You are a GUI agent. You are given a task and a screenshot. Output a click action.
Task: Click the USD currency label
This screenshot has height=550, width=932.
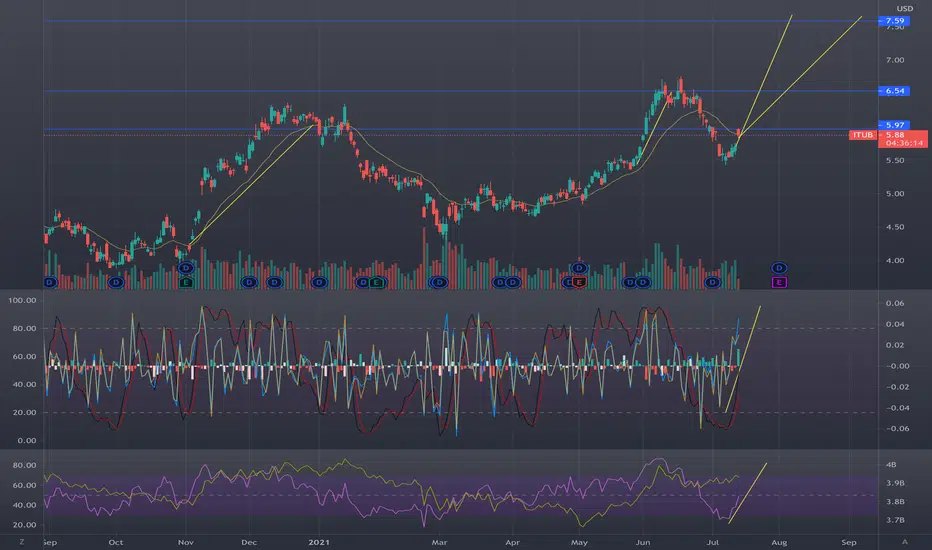coord(905,8)
